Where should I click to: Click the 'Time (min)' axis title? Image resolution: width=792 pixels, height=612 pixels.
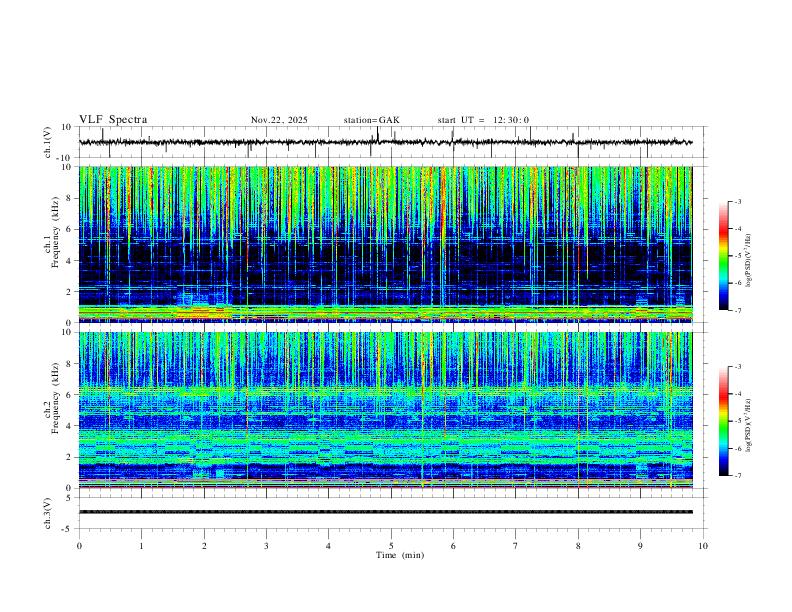click(x=400, y=555)
